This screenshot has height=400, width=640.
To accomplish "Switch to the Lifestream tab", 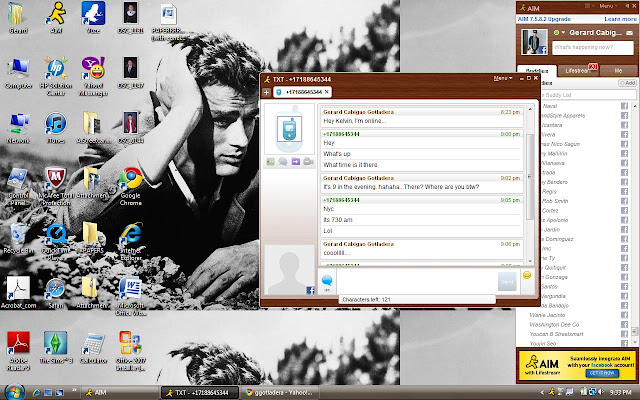I will (578, 71).
